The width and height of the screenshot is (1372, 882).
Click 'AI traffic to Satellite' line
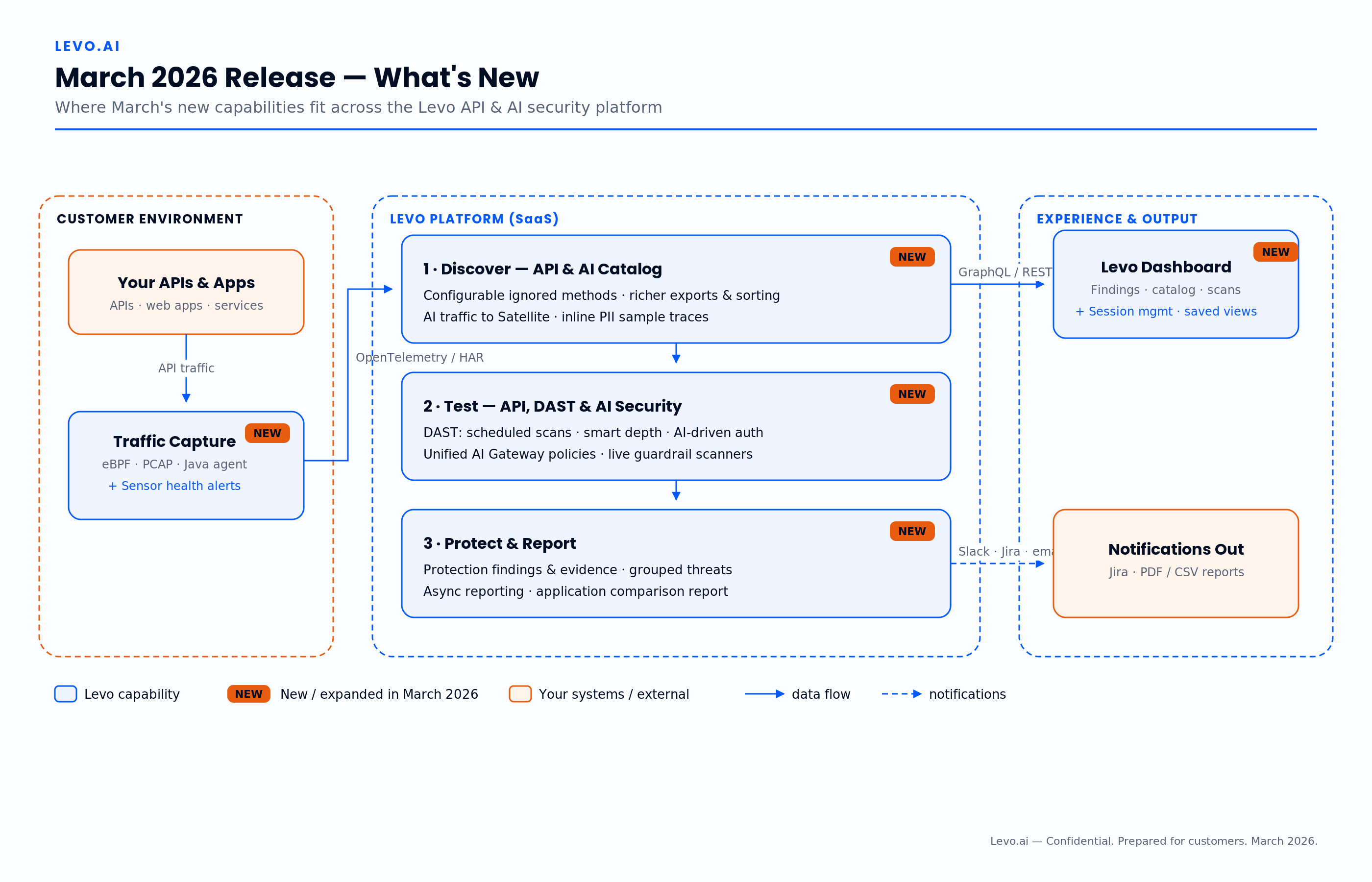coord(566,318)
